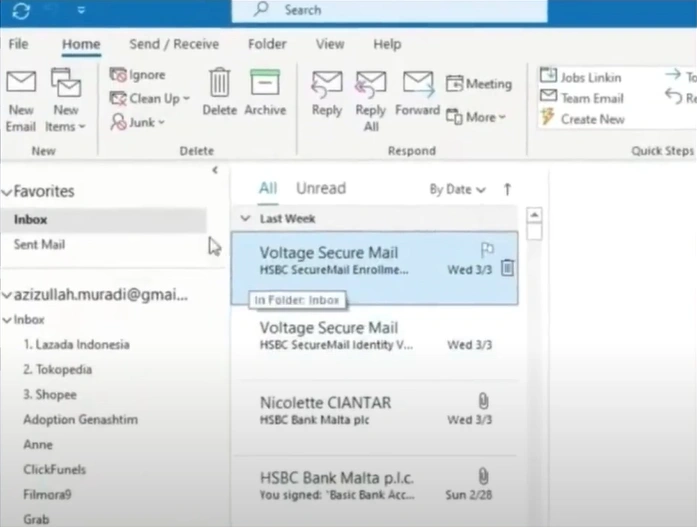Filter the list to Unread messages
Screen dimensions: 697x527
point(321,188)
